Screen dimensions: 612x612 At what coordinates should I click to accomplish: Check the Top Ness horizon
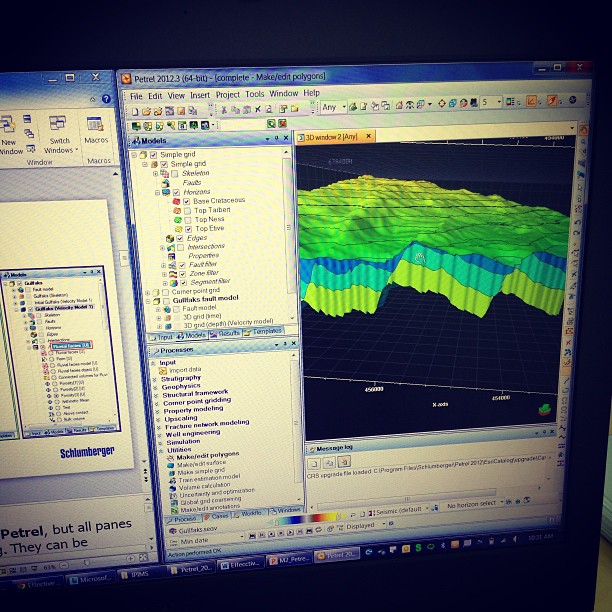[x=188, y=220]
